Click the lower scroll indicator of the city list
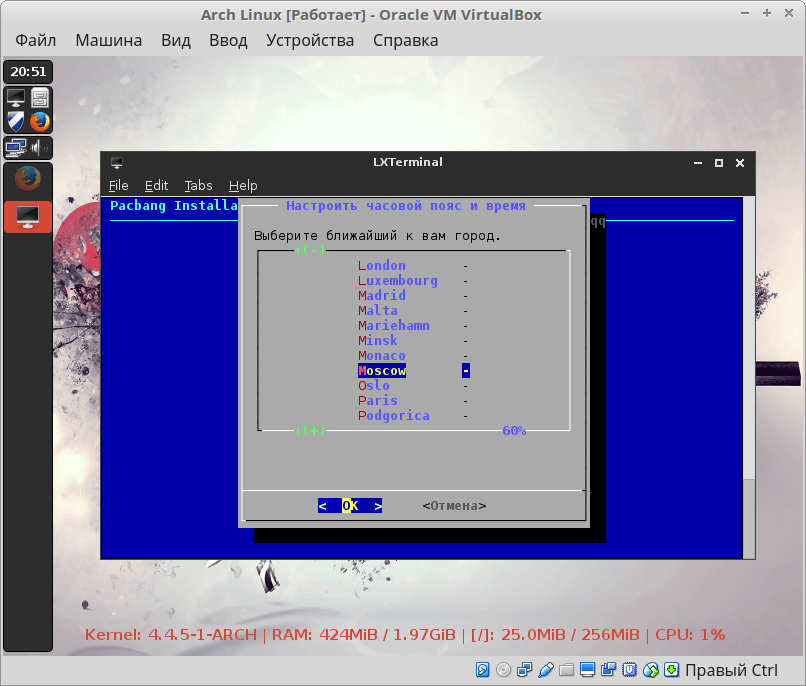Viewport: 806px width, 686px height. tap(311, 431)
